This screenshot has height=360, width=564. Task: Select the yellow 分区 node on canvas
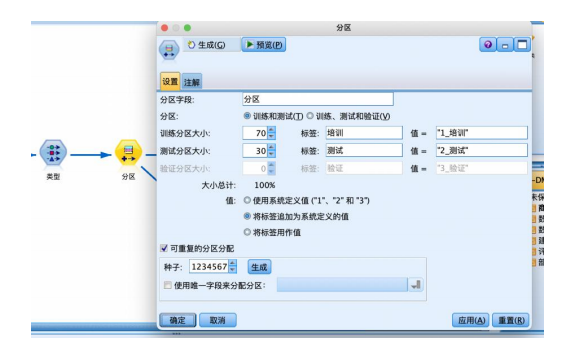(128, 153)
